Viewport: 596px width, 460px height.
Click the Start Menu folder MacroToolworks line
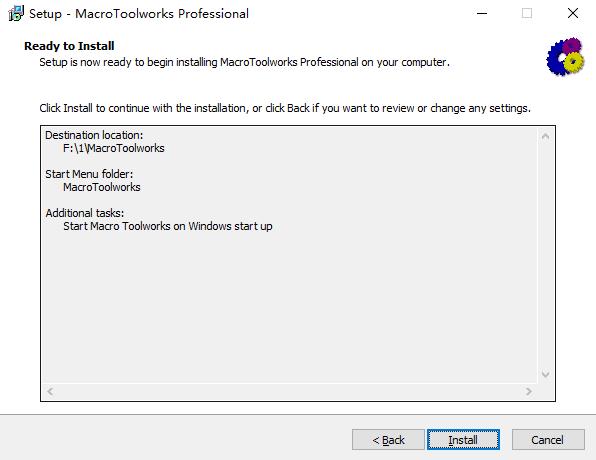click(101, 187)
